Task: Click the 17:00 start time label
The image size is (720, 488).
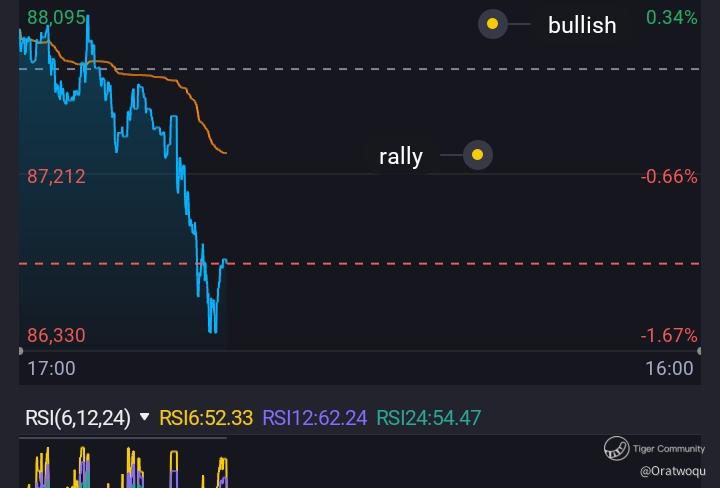Action: [51, 368]
